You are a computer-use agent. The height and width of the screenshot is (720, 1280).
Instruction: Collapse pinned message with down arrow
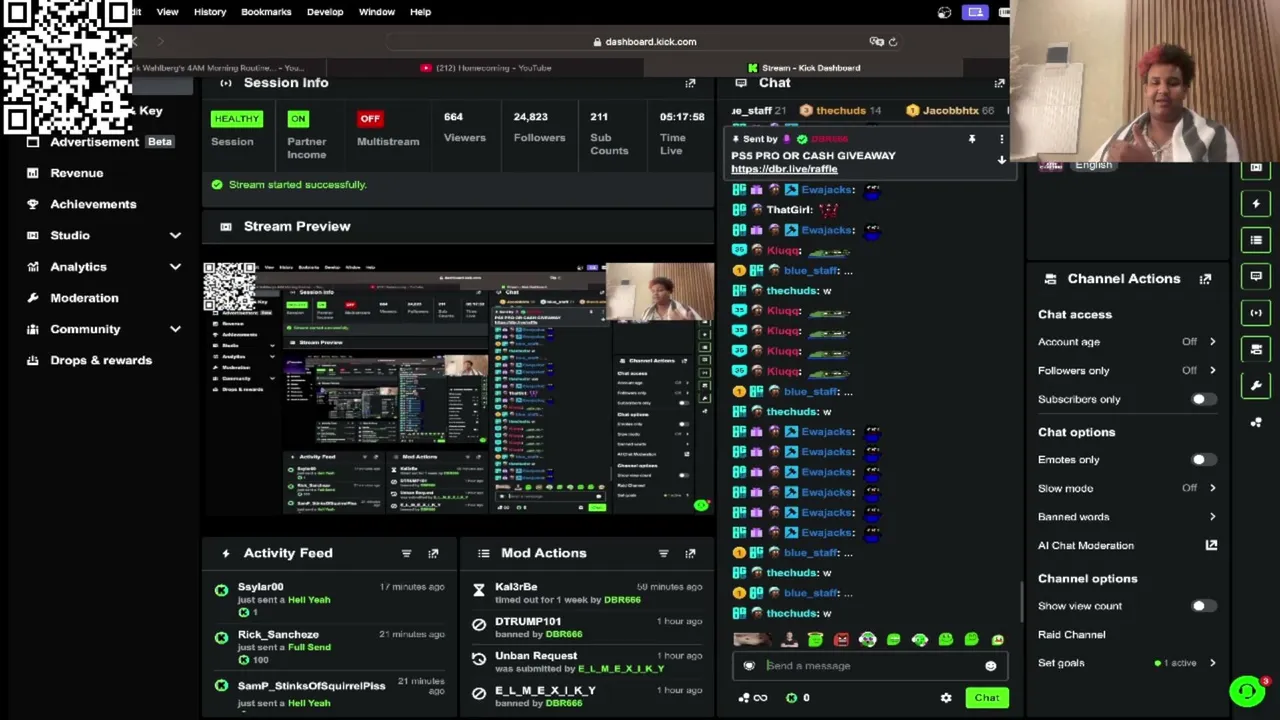1001,160
